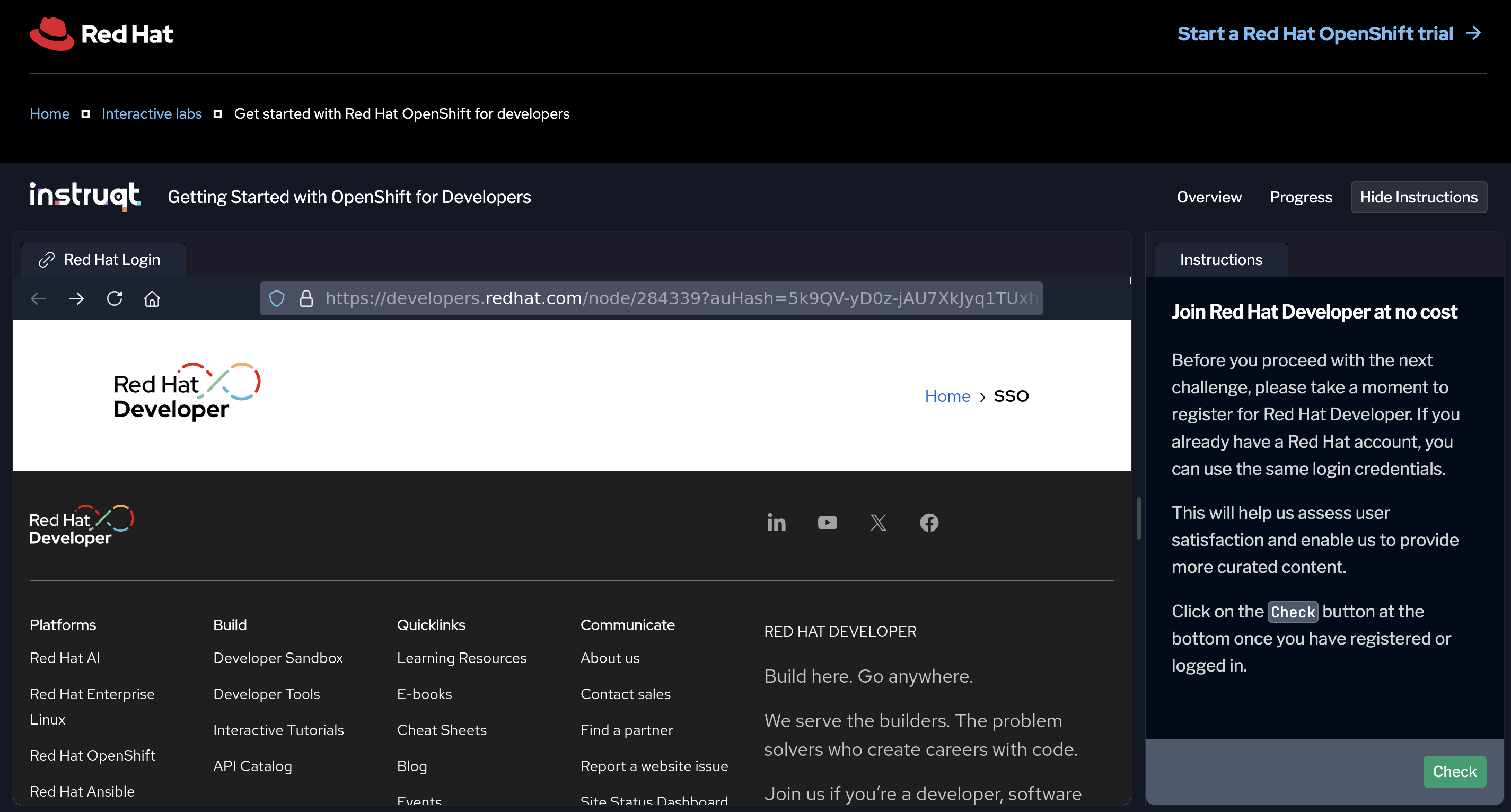This screenshot has height=812, width=1511.
Task: Click the Instruqt logo
Action: [84, 197]
